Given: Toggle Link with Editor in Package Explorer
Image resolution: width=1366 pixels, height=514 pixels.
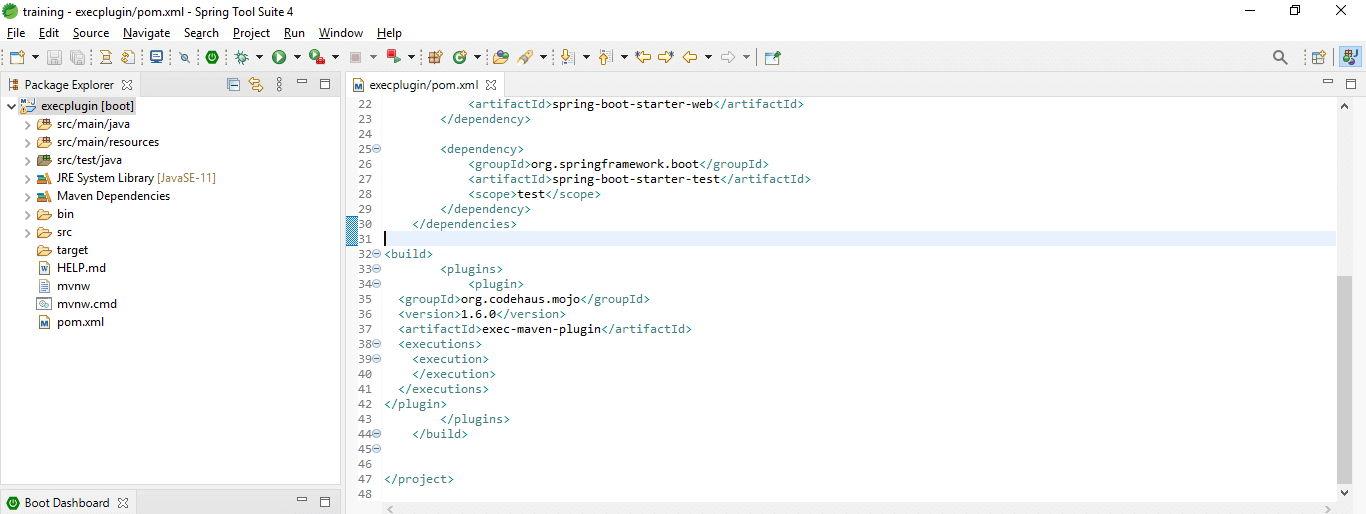Looking at the screenshot, I should [255, 85].
